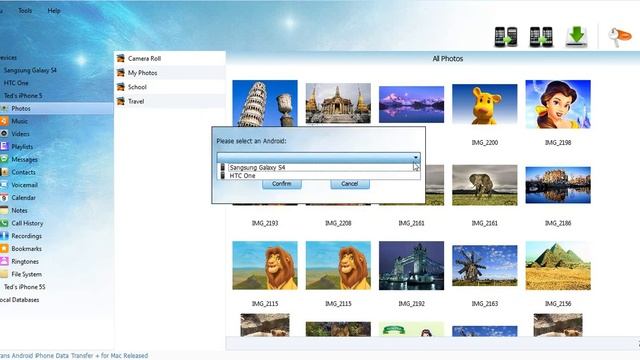The image size is (640, 360).
Task: Open the Local Databases entry
Action: 20,300
